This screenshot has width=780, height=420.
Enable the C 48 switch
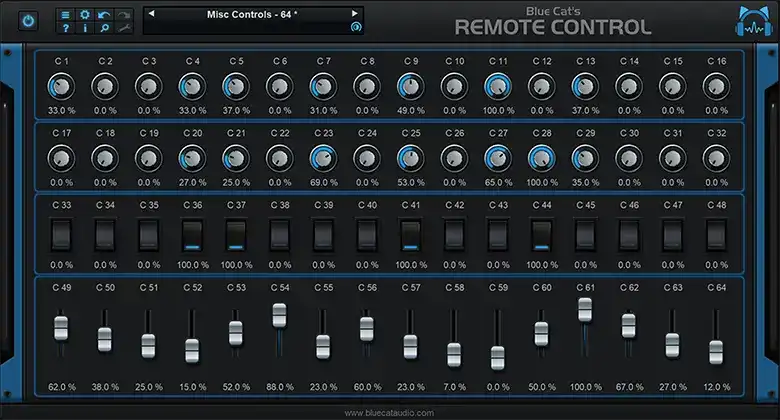(x=716, y=234)
